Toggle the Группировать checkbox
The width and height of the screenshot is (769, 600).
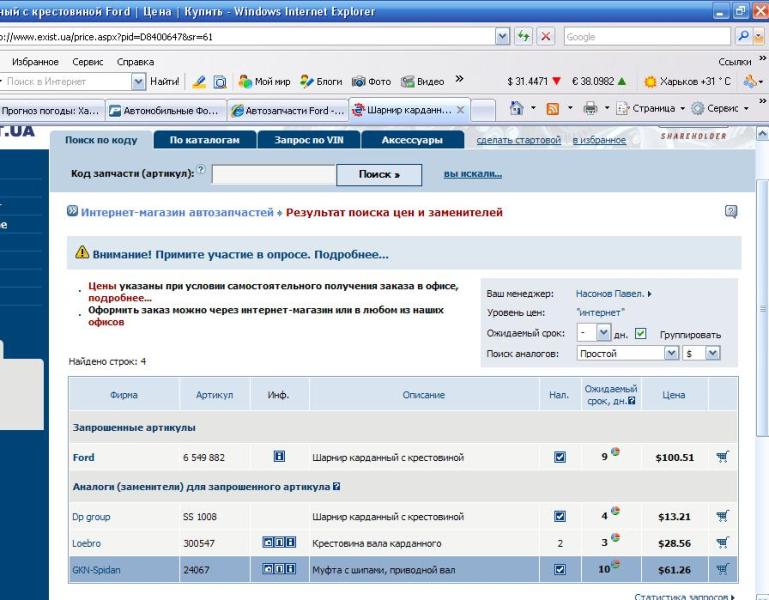[x=641, y=334]
